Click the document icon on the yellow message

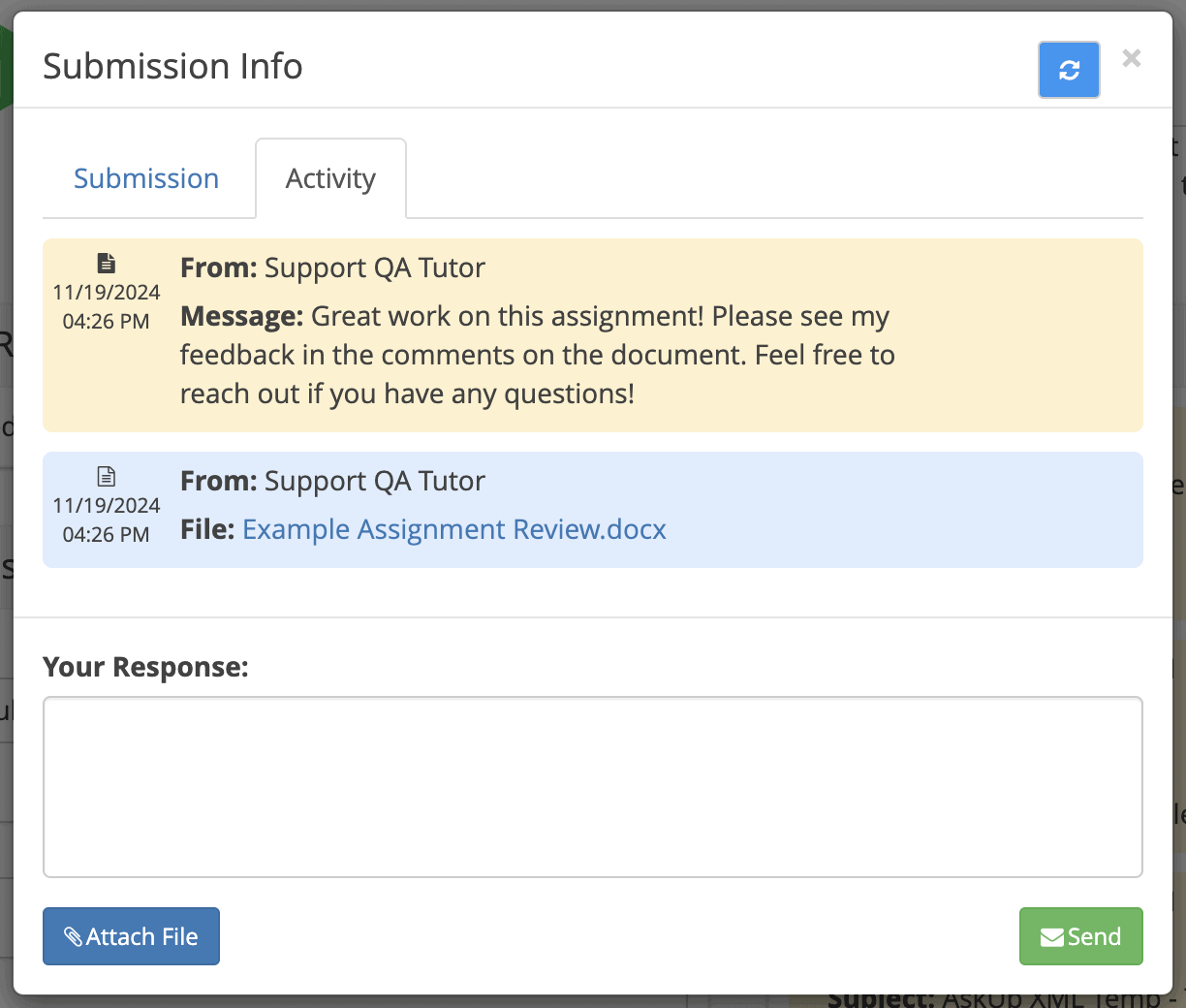pos(107,264)
